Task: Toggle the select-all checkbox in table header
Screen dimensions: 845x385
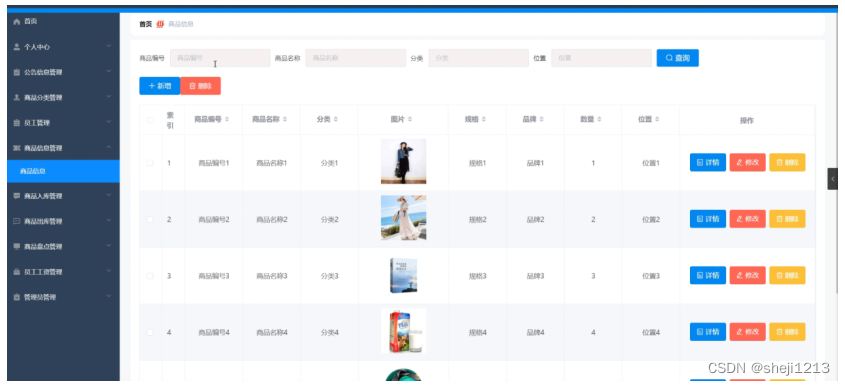Action: click(150, 120)
